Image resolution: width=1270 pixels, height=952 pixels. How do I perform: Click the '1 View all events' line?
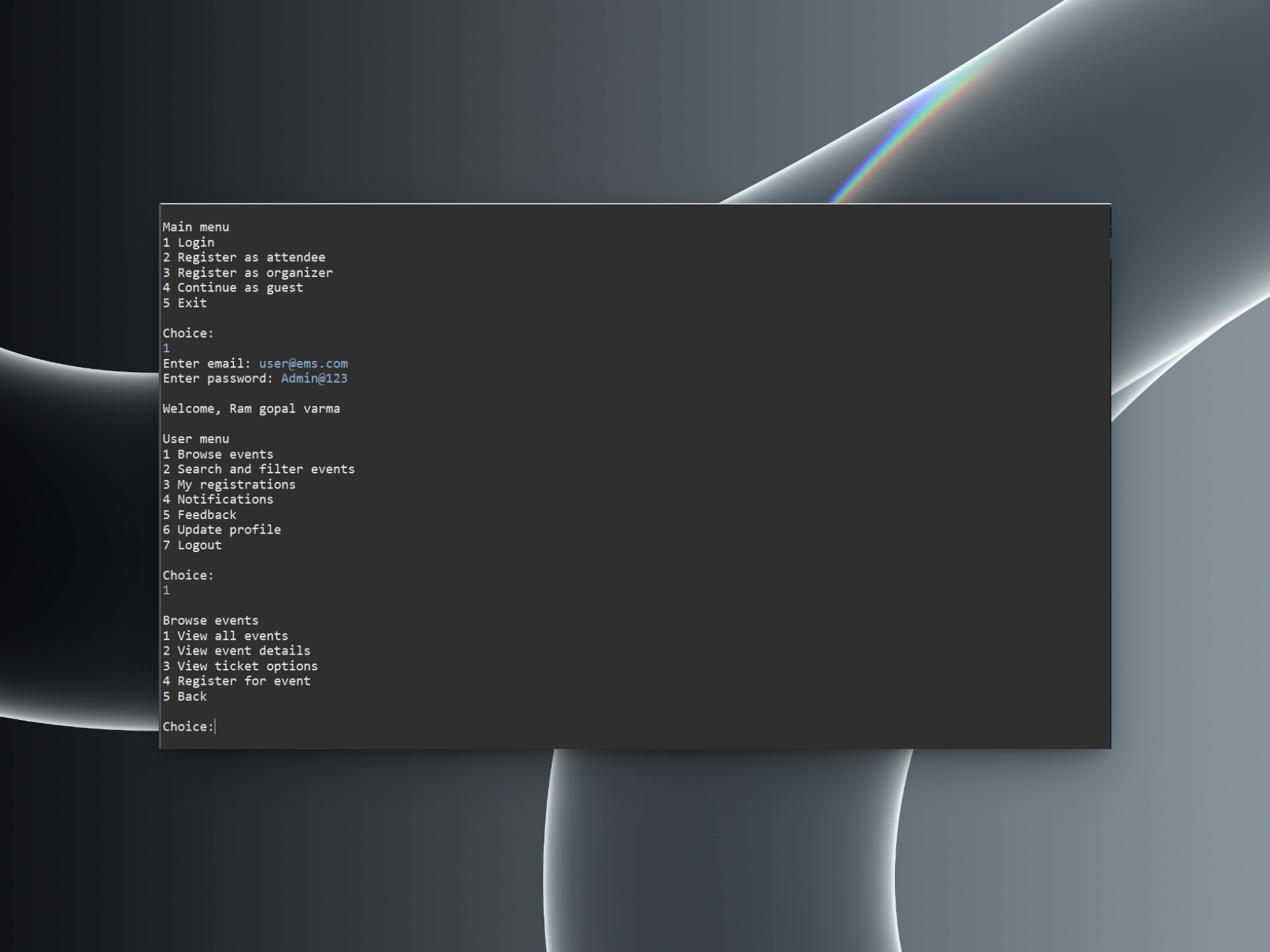[x=226, y=636]
